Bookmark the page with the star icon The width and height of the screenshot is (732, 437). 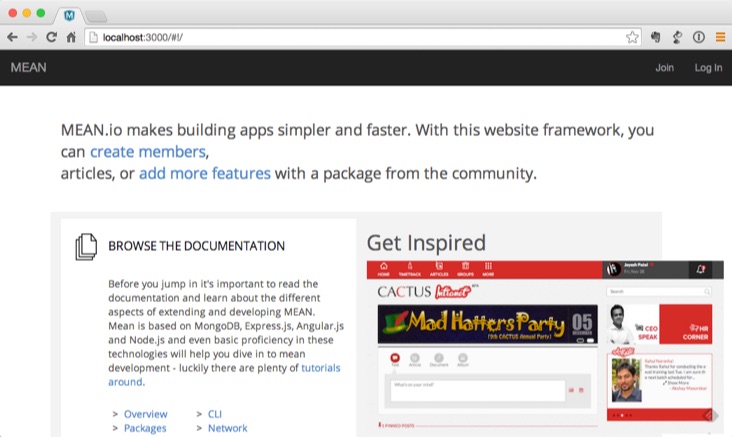632,37
